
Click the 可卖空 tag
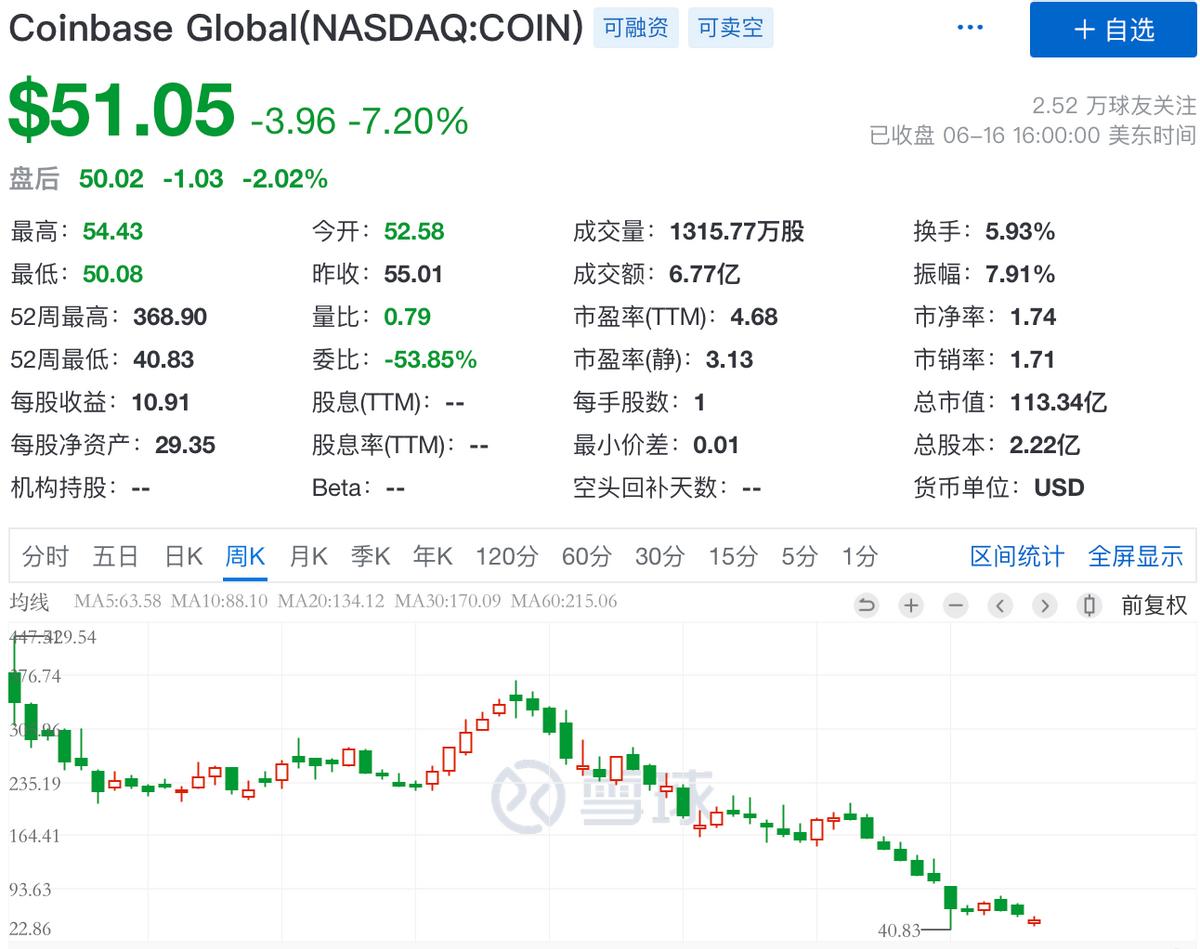click(x=730, y=28)
